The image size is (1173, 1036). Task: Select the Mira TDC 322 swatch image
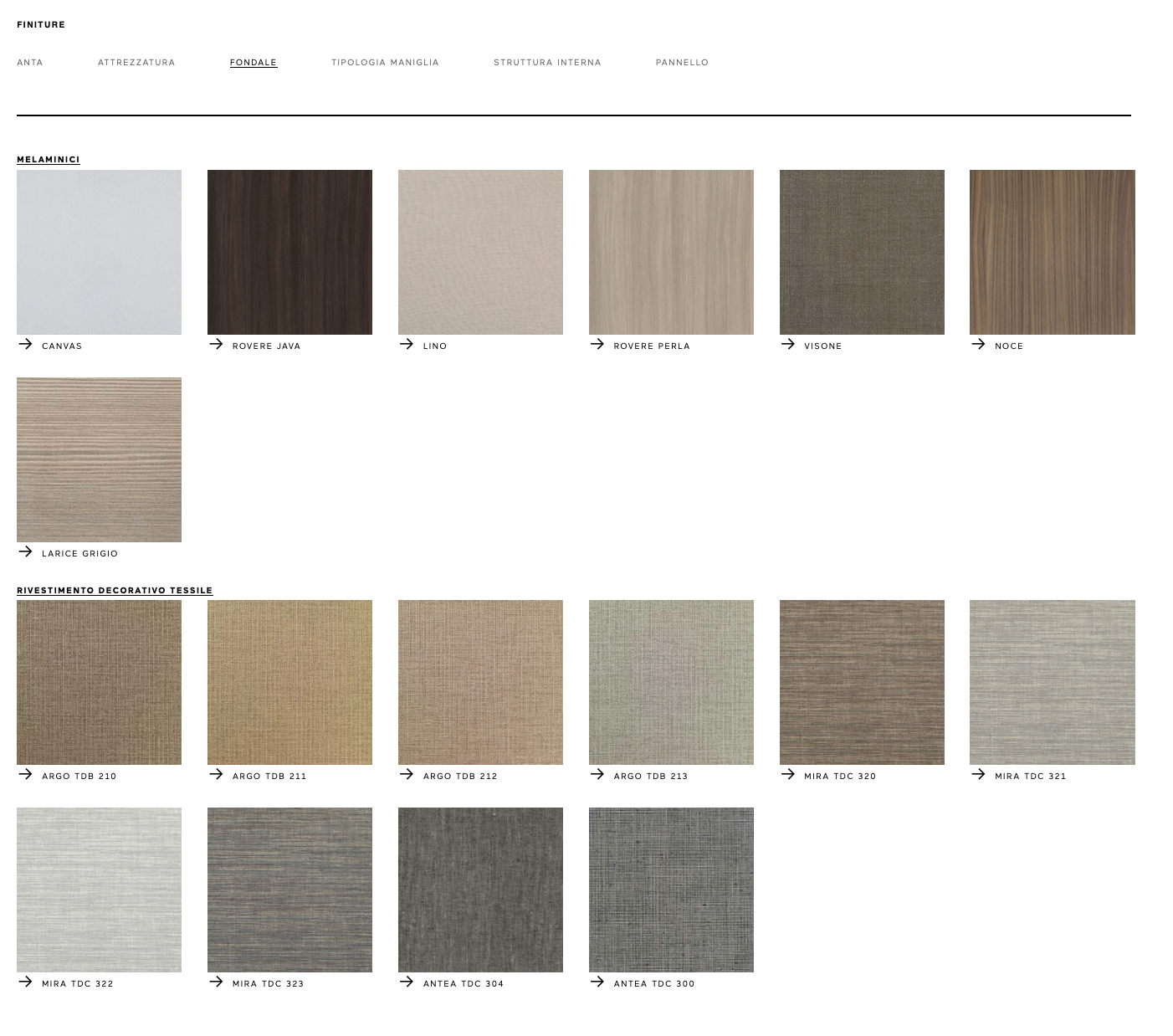[99, 890]
